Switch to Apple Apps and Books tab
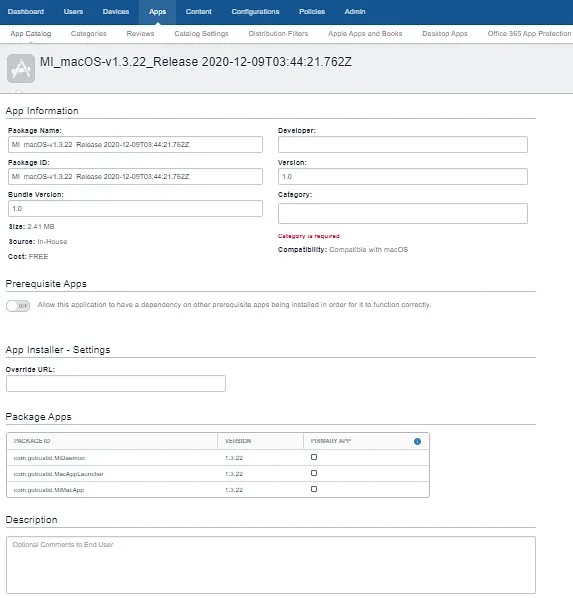 click(x=365, y=34)
